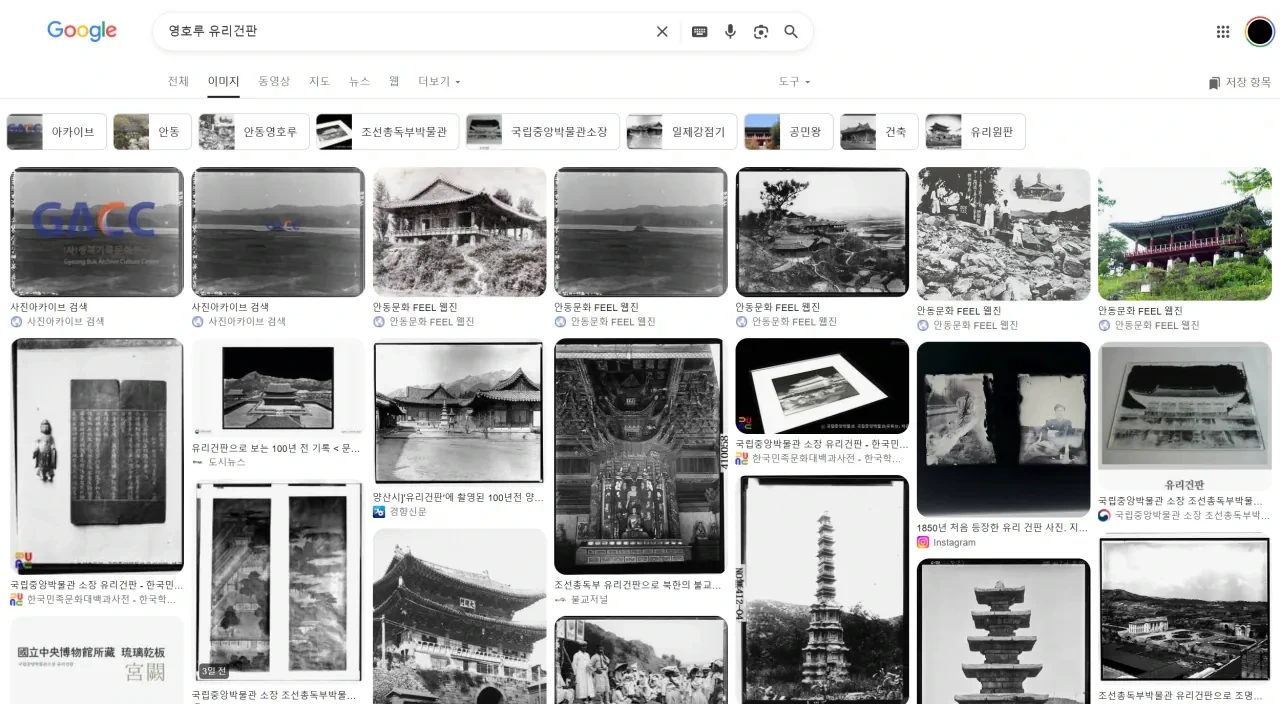
Task: Open '유리건판으로 보는 100년 전 기록' title
Action: click(x=278, y=448)
